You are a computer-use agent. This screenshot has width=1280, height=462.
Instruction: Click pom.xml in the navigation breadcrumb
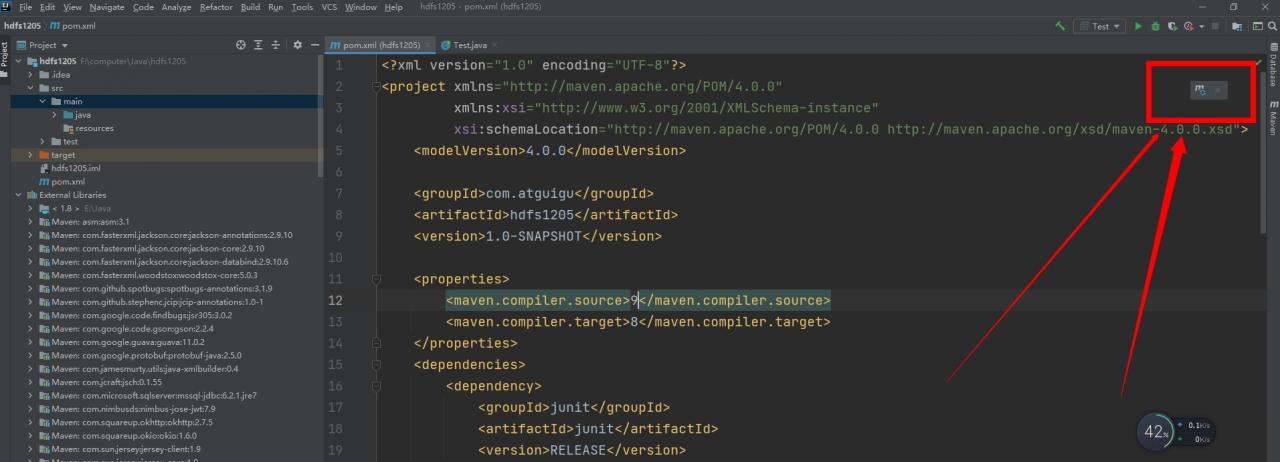[71, 26]
